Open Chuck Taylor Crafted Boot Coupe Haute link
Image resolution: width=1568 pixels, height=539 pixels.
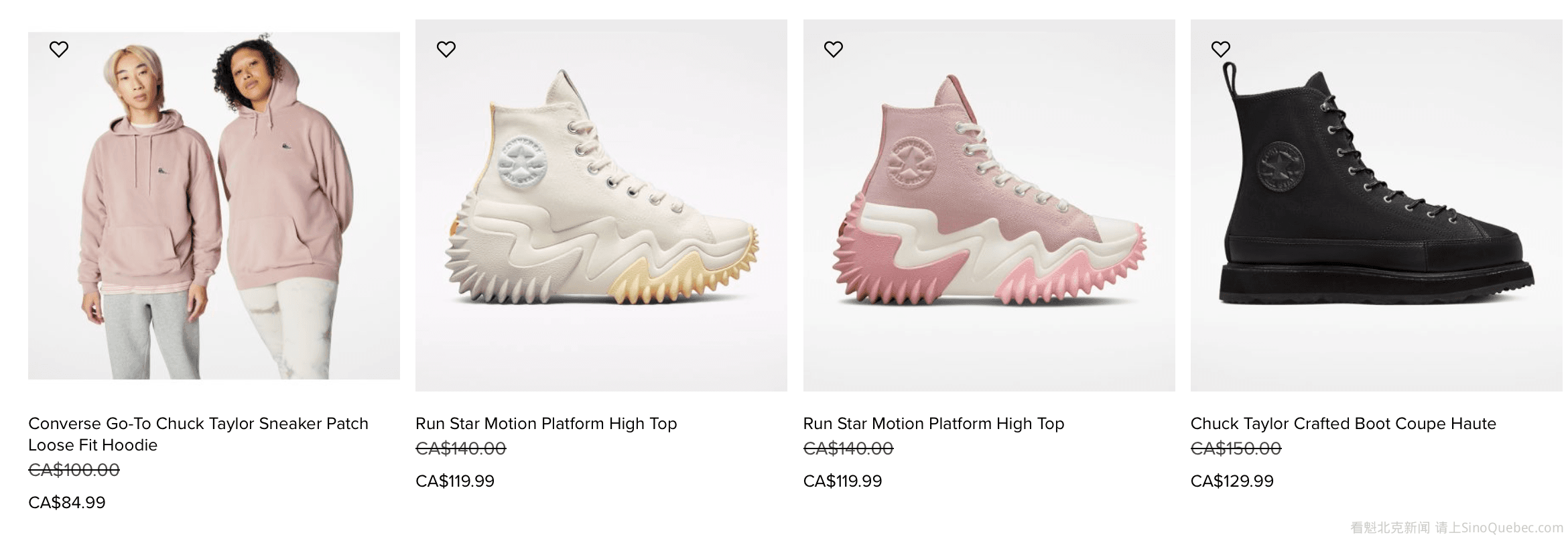tap(1343, 424)
